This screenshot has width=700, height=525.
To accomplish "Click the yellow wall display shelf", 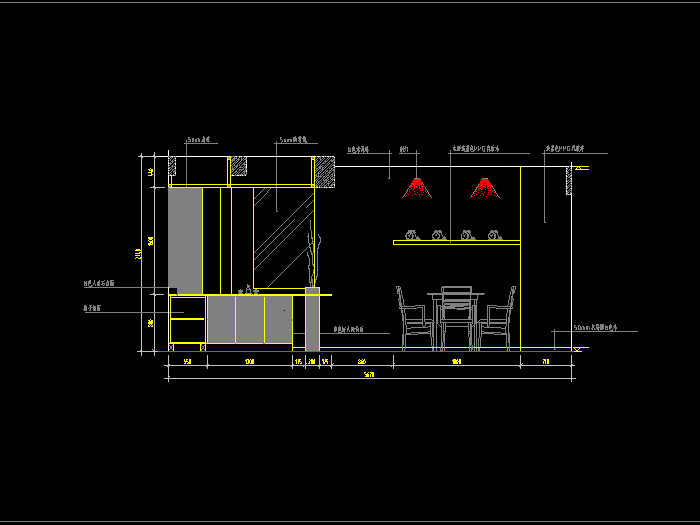I will pyautogui.click(x=457, y=242).
